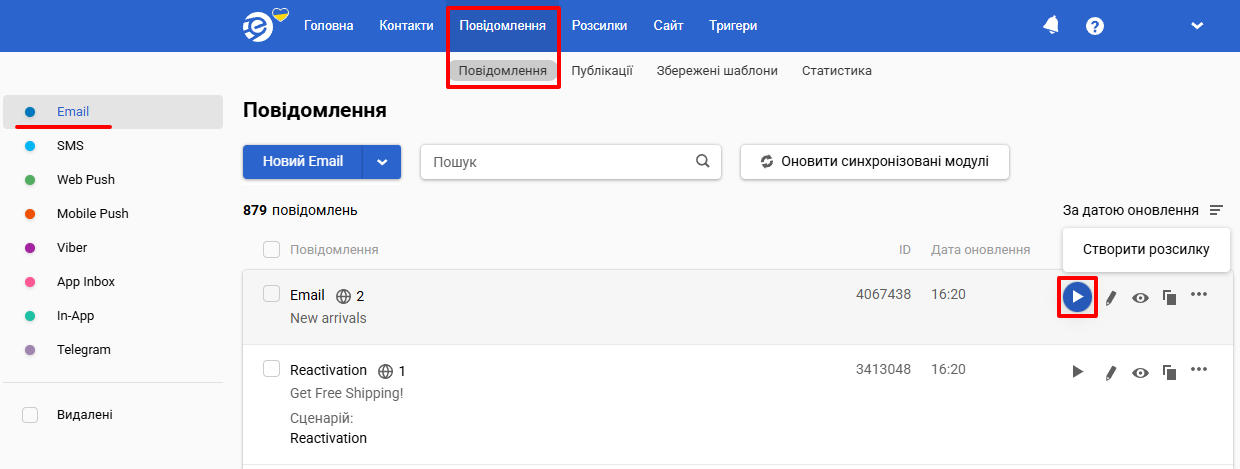This screenshot has height=469, width=1240.
Task: Open the Сайт menu
Action: click(x=668, y=25)
